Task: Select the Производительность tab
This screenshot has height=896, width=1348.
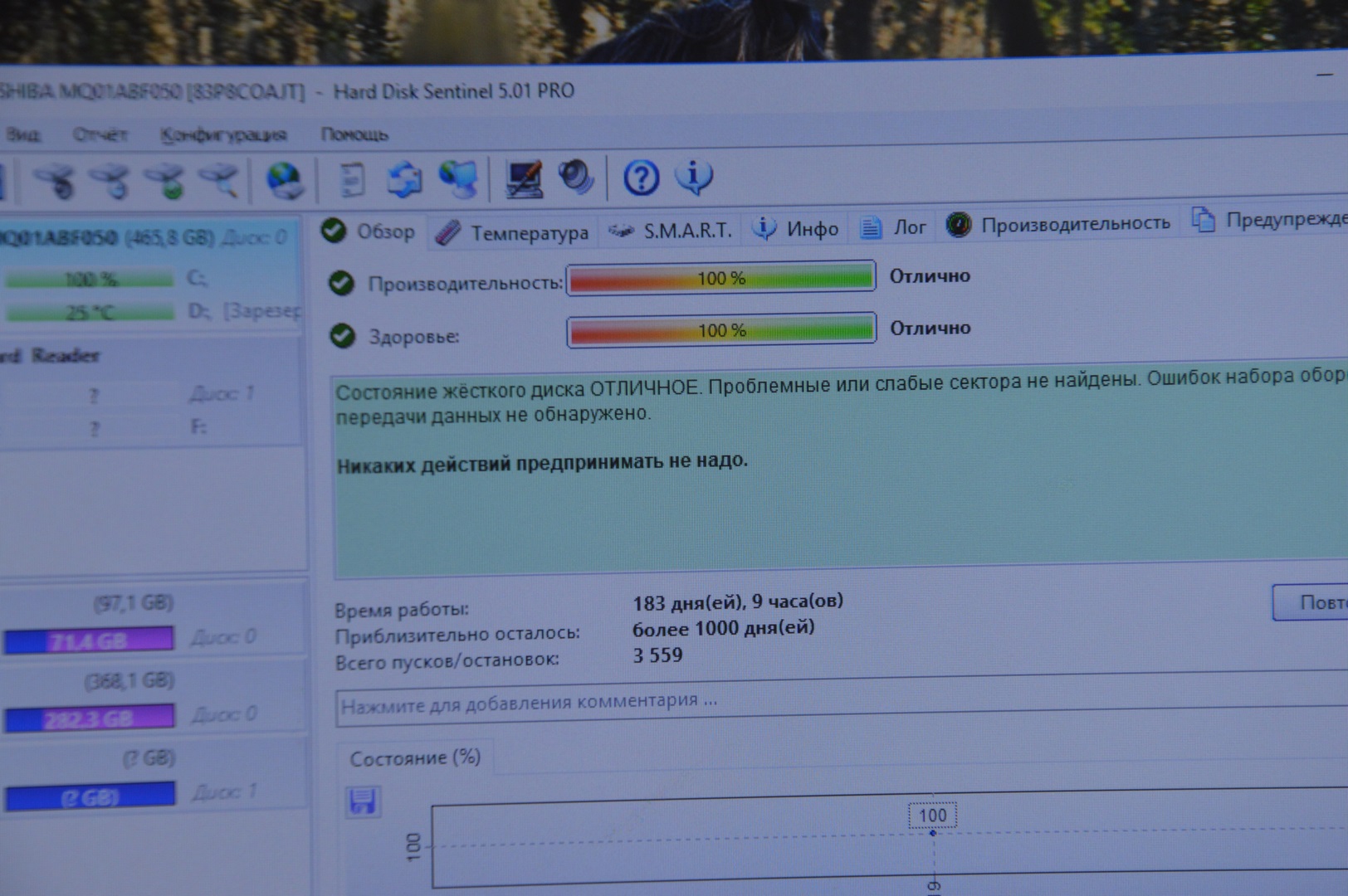Action: [1059, 223]
